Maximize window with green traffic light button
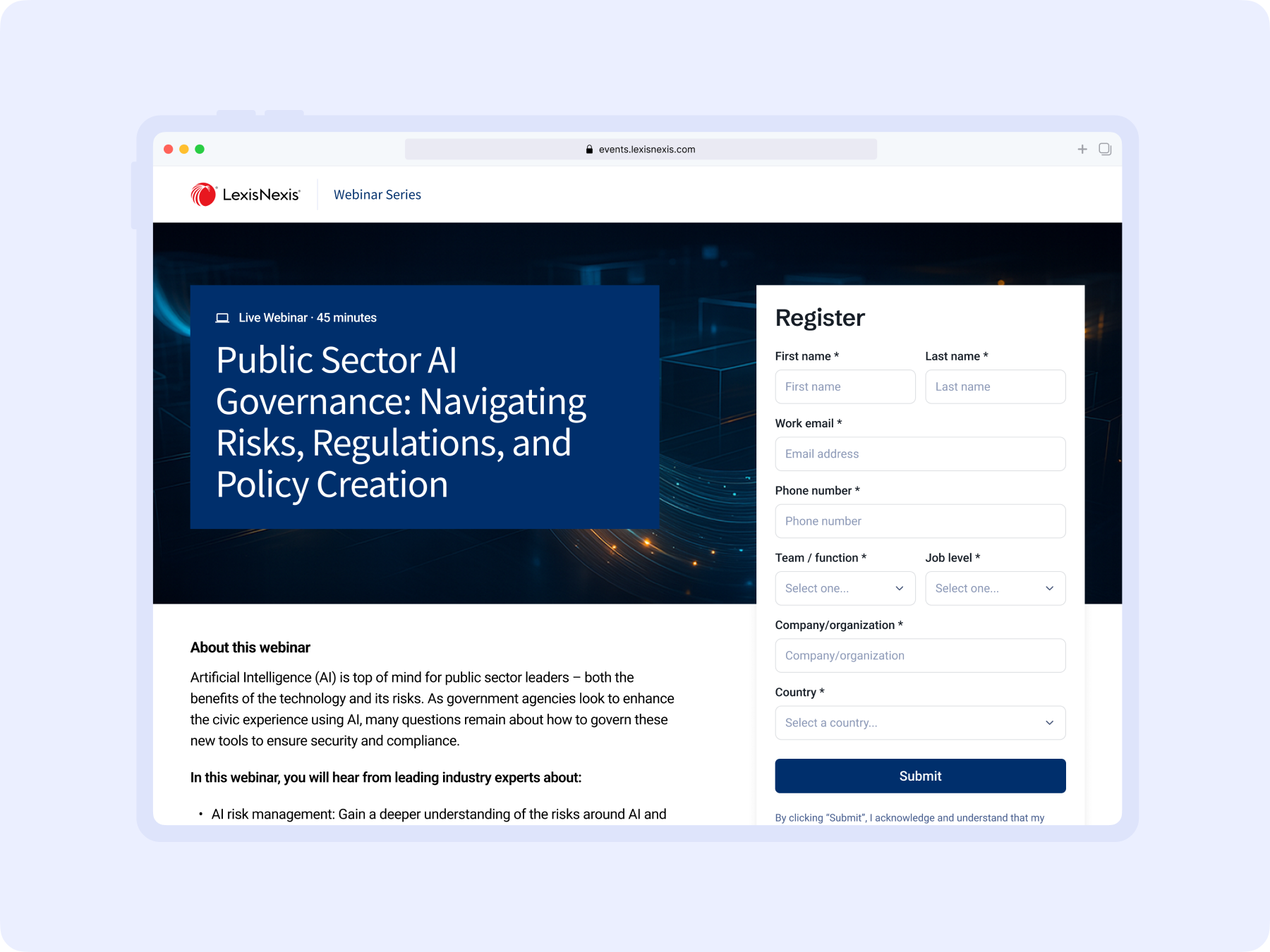The image size is (1270, 952). (200, 149)
